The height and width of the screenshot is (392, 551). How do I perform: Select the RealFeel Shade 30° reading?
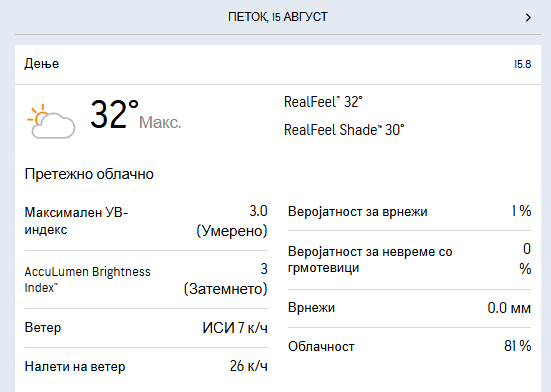pyautogui.click(x=344, y=130)
